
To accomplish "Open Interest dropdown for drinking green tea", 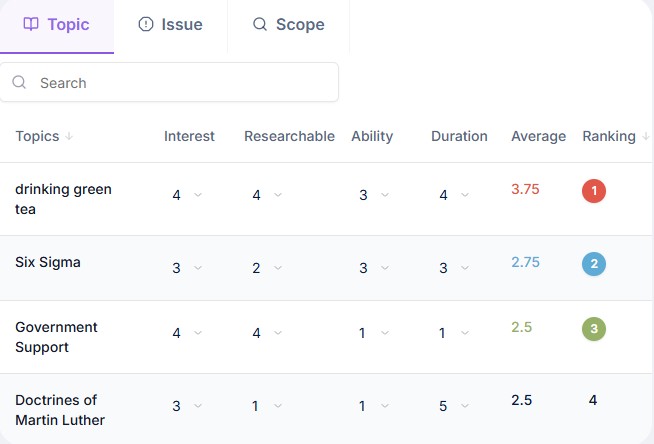I will pyautogui.click(x=187, y=195).
